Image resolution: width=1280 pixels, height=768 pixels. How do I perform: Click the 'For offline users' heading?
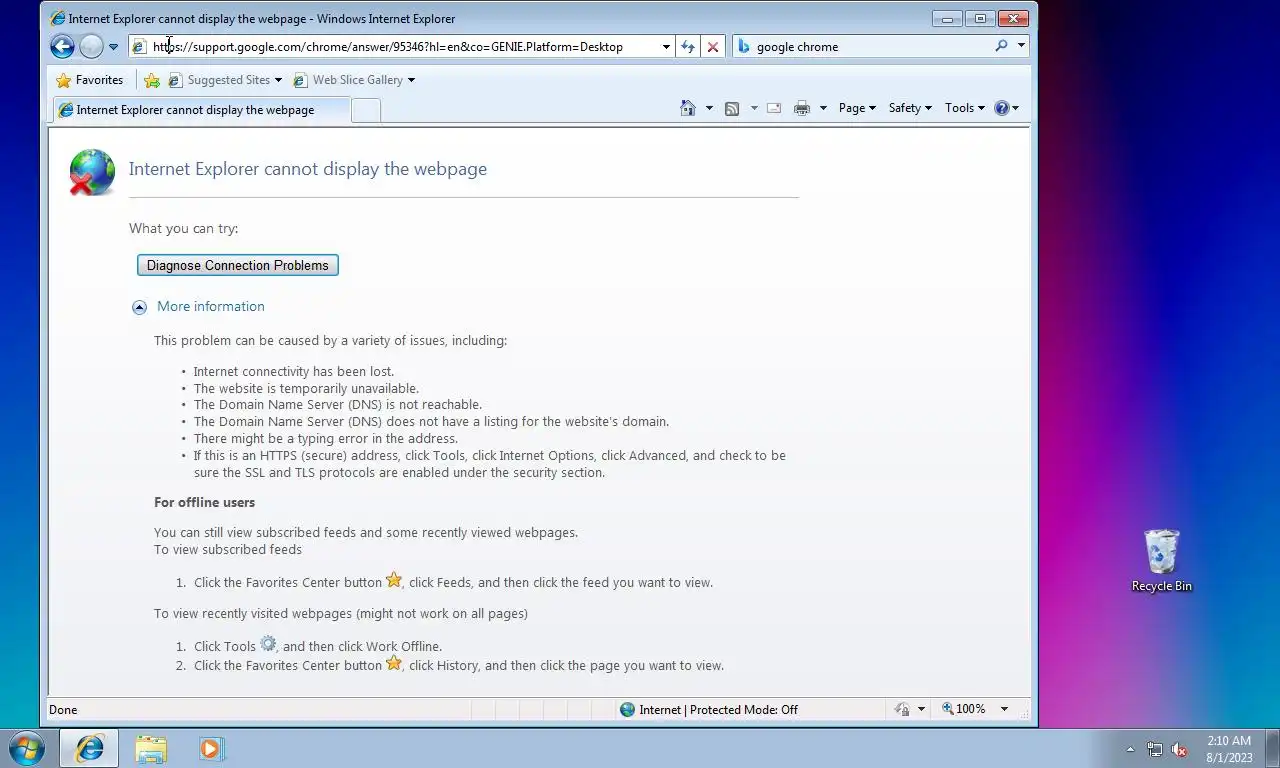click(x=204, y=502)
